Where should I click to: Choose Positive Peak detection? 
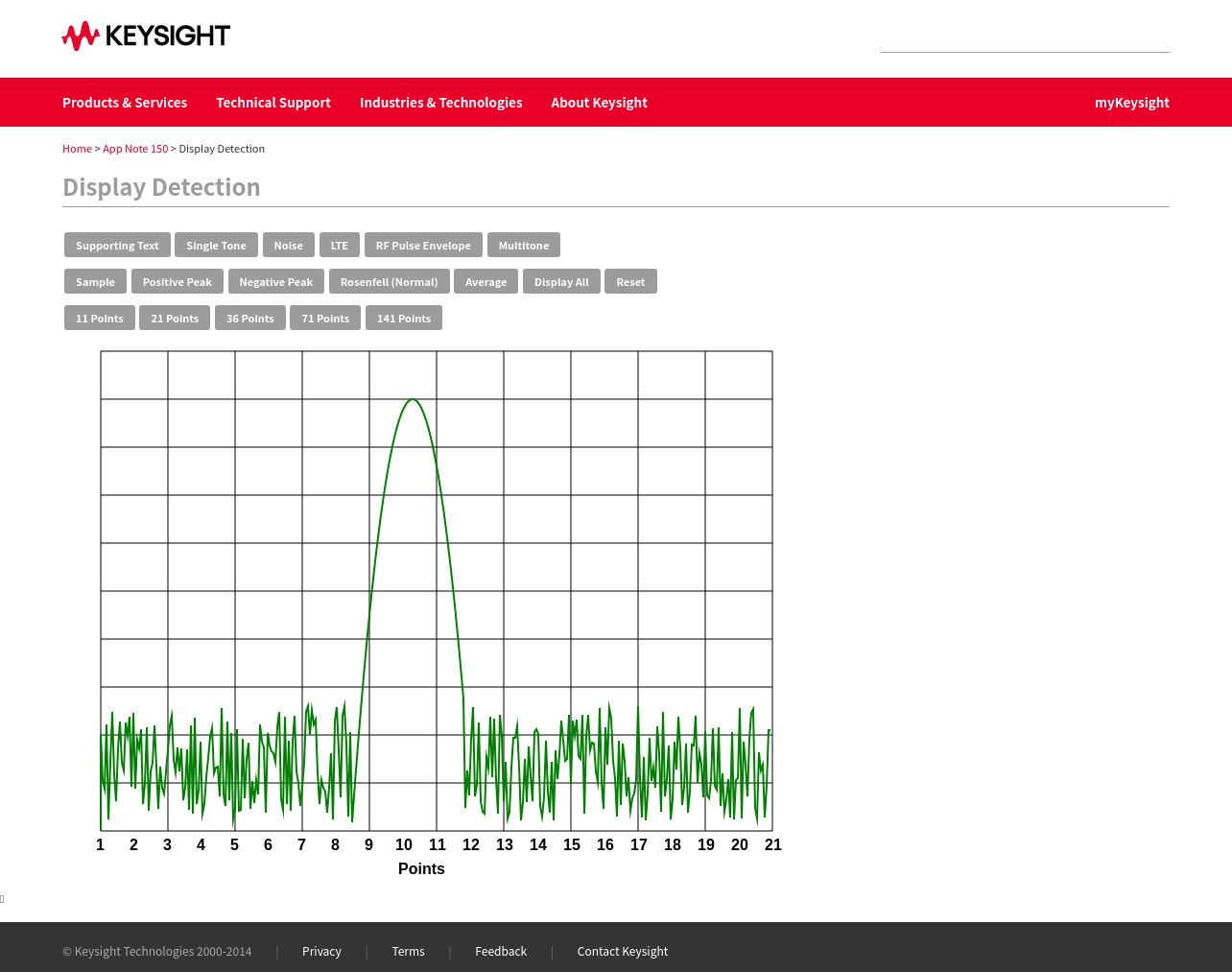178,282
